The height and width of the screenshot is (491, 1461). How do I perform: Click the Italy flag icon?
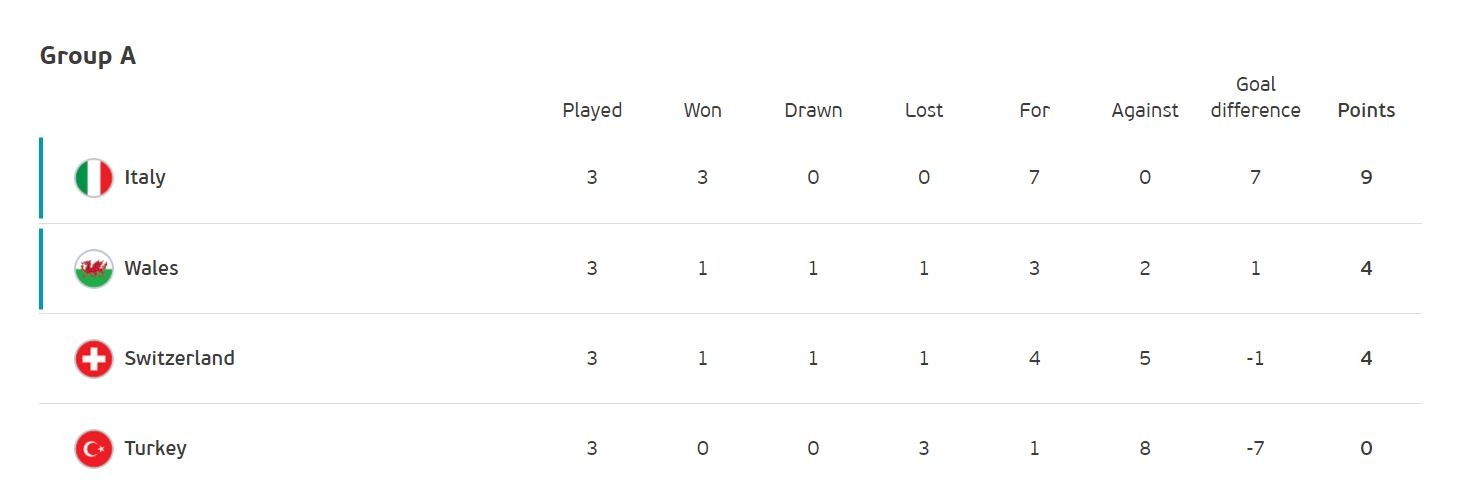click(x=94, y=178)
